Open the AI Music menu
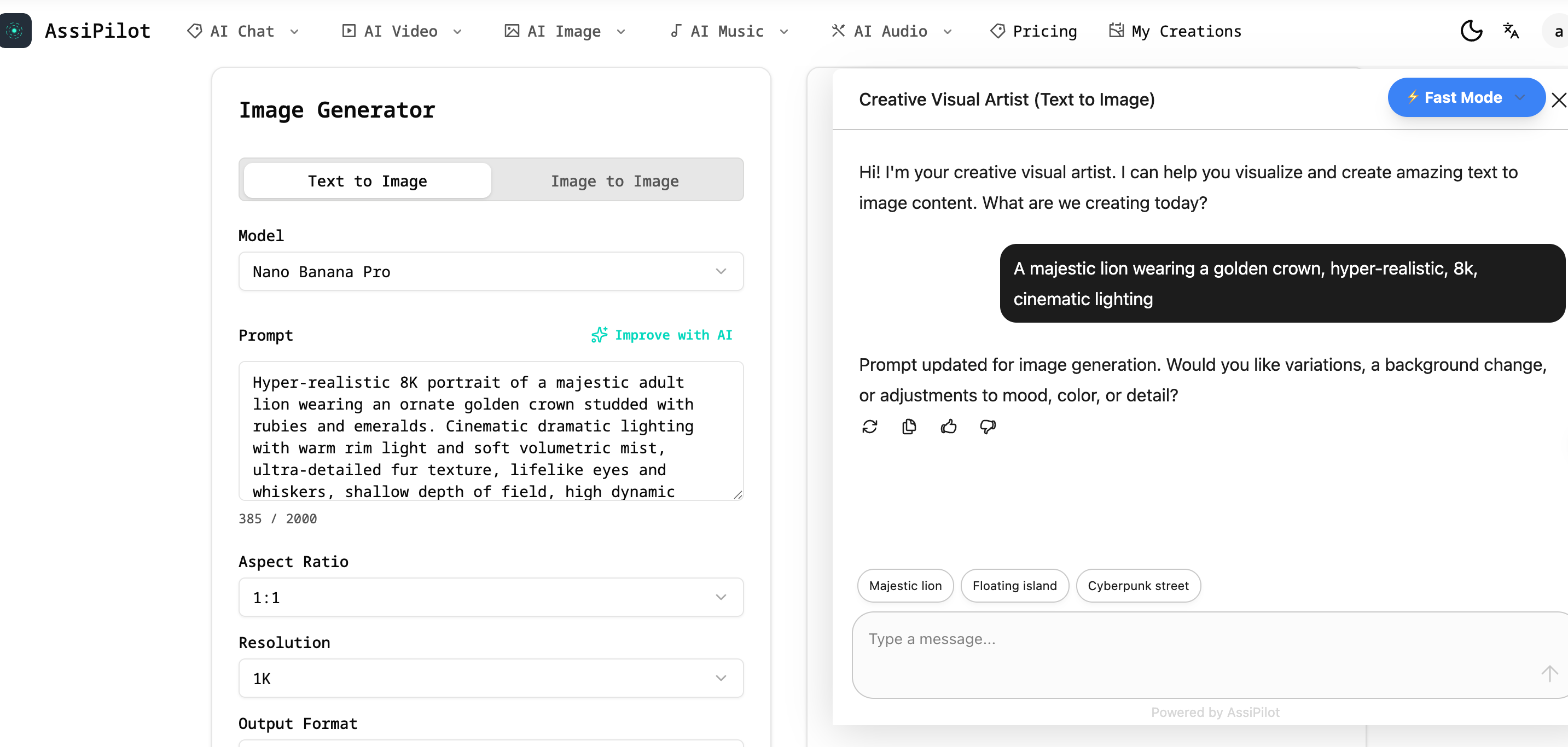Screen dimensions: 1568x747 (x=728, y=31)
